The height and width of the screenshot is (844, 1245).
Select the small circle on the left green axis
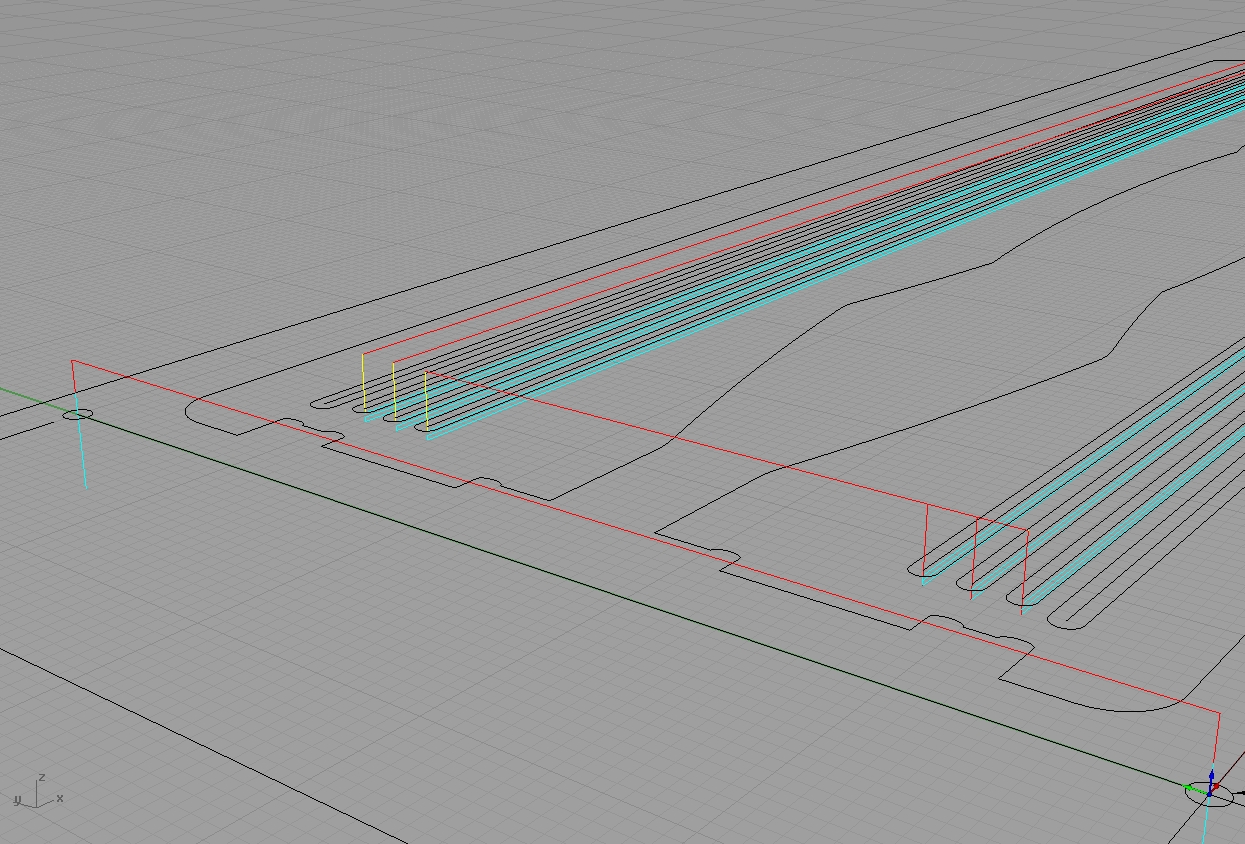coord(78,414)
